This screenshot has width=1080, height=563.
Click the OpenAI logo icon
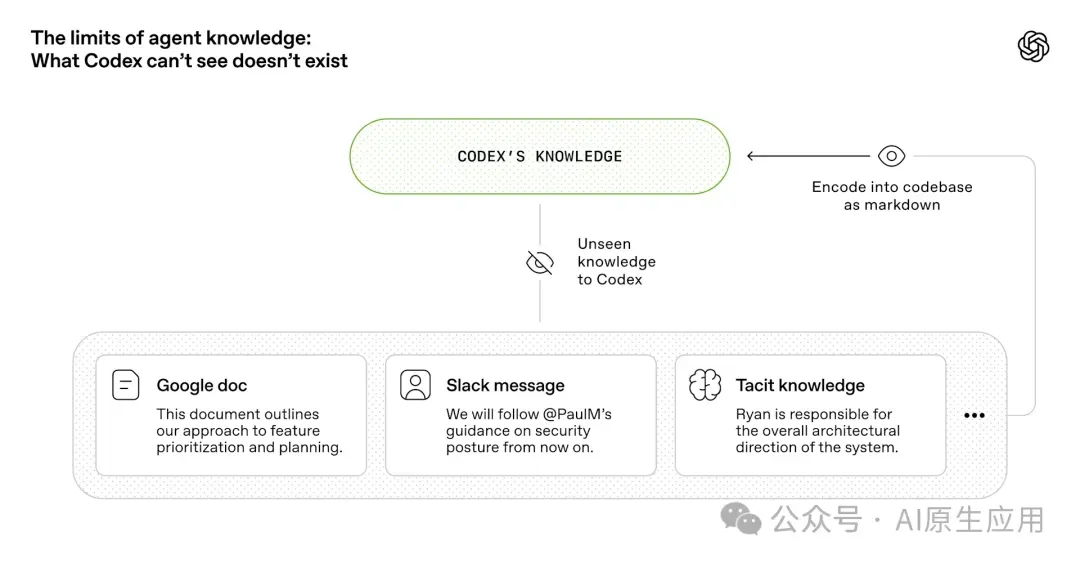coord(1033,47)
